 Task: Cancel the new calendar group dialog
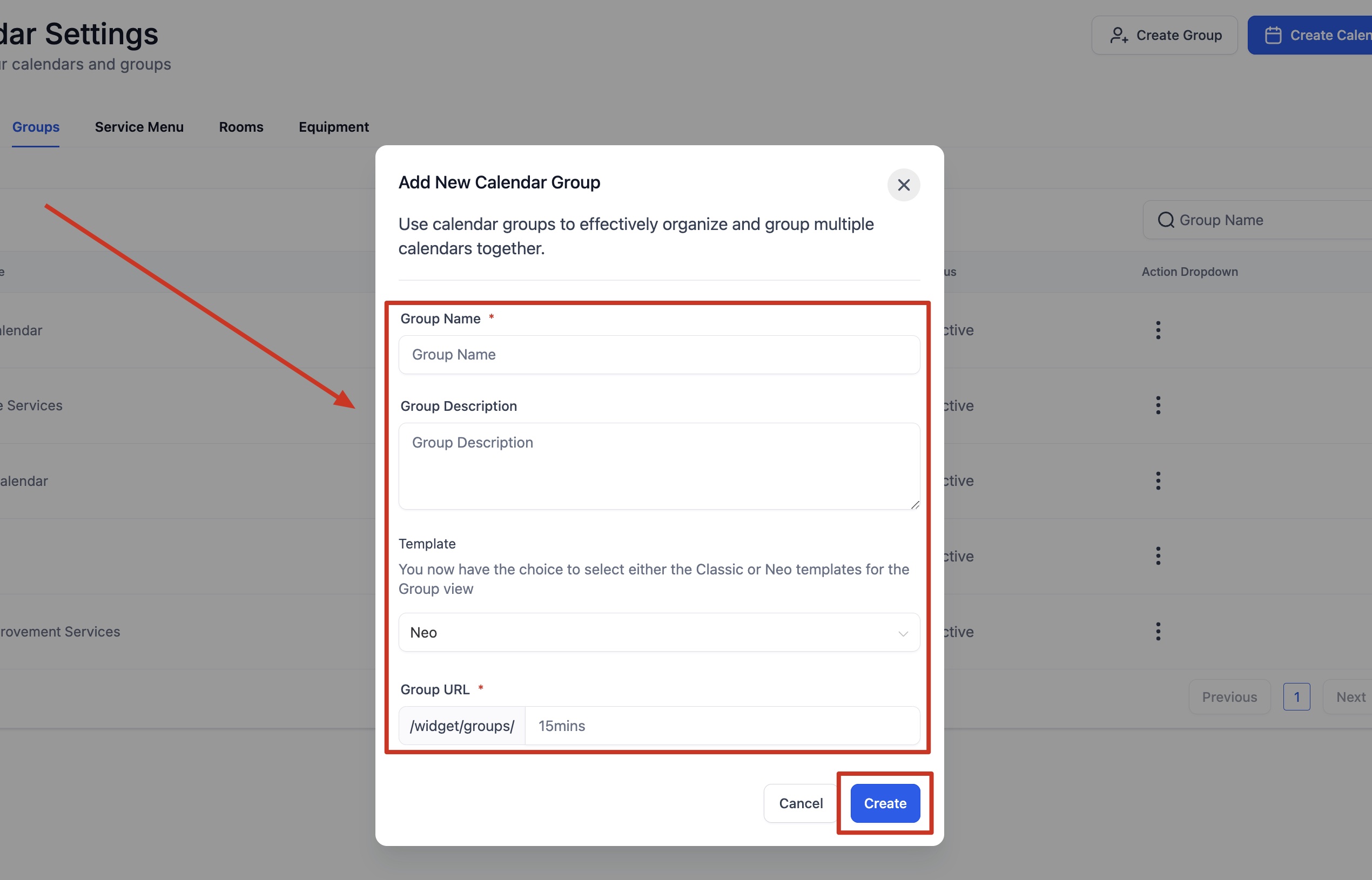tap(801, 803)
